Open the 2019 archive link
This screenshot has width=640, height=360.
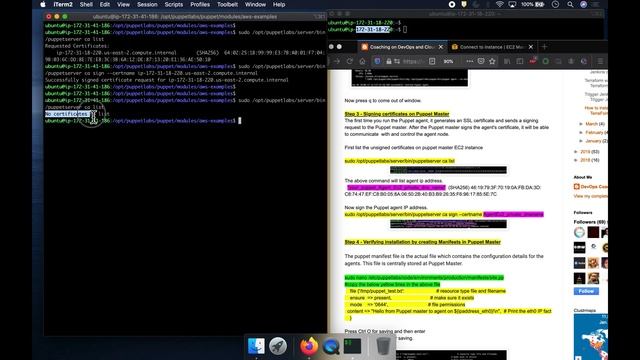pos(585,151)
